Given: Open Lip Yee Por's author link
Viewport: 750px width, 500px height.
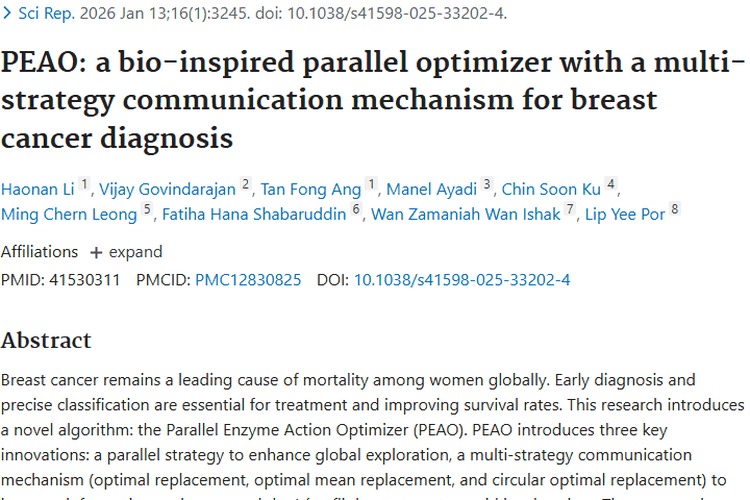Looking at the screenshot, I should pos(625,214).
